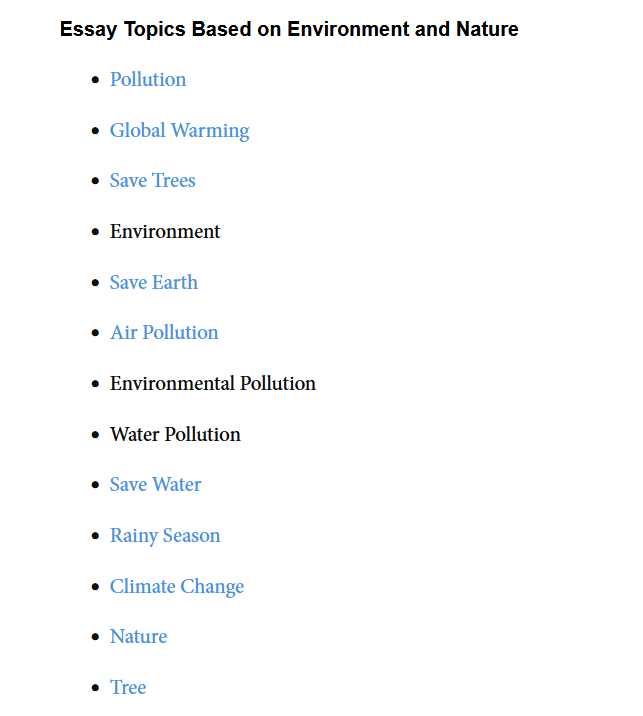Open the Pollution essay link
Viewport: 643px width, 716px height.
pyautogui.click(x=148, y=80)
